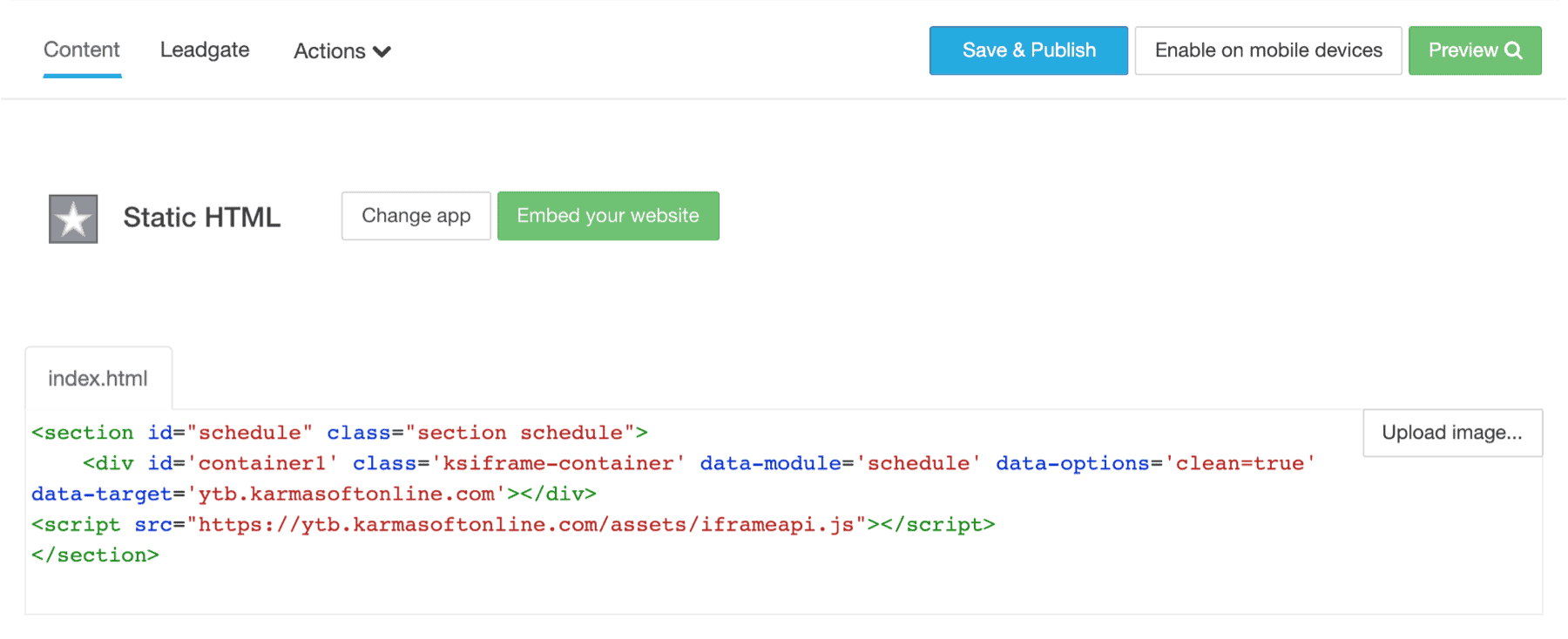Open the Leadgate tab
This screenshot has height=639, width=1568.
tap(205, 50)
